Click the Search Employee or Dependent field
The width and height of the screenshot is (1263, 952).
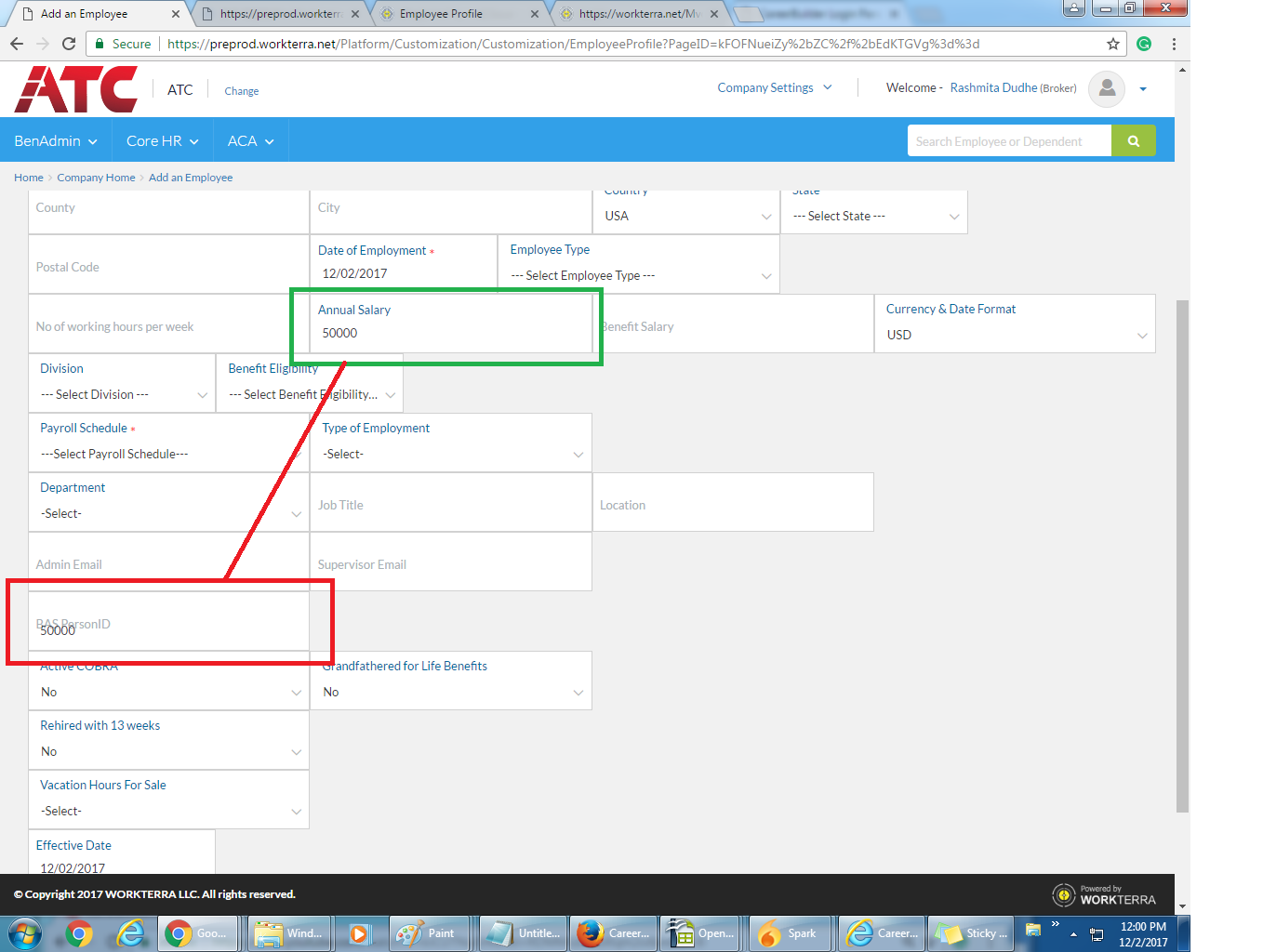click(x=1009, y=140)
